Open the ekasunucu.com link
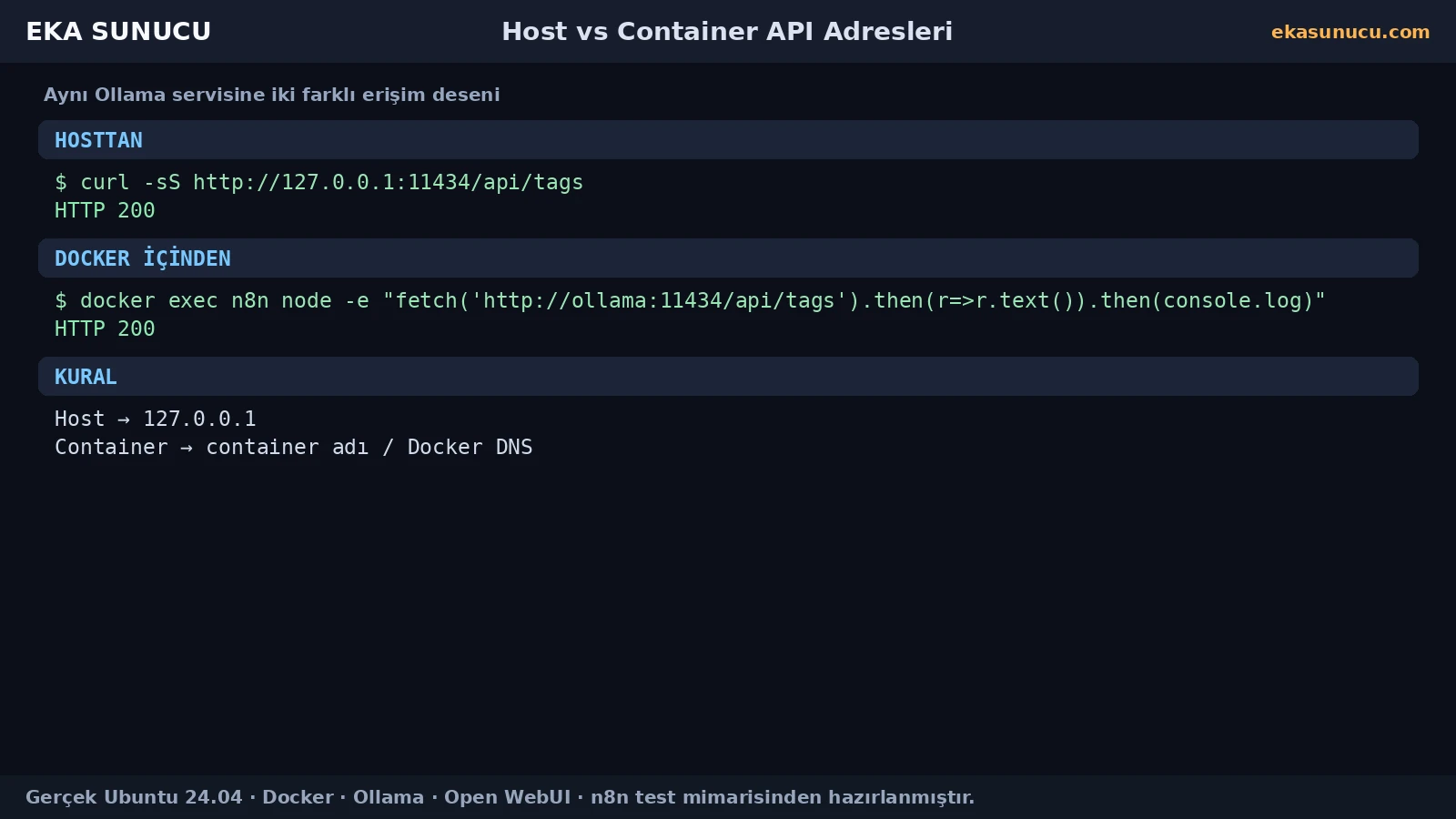The width and height of the screenshot is (1456, 819). [1350, 32]
